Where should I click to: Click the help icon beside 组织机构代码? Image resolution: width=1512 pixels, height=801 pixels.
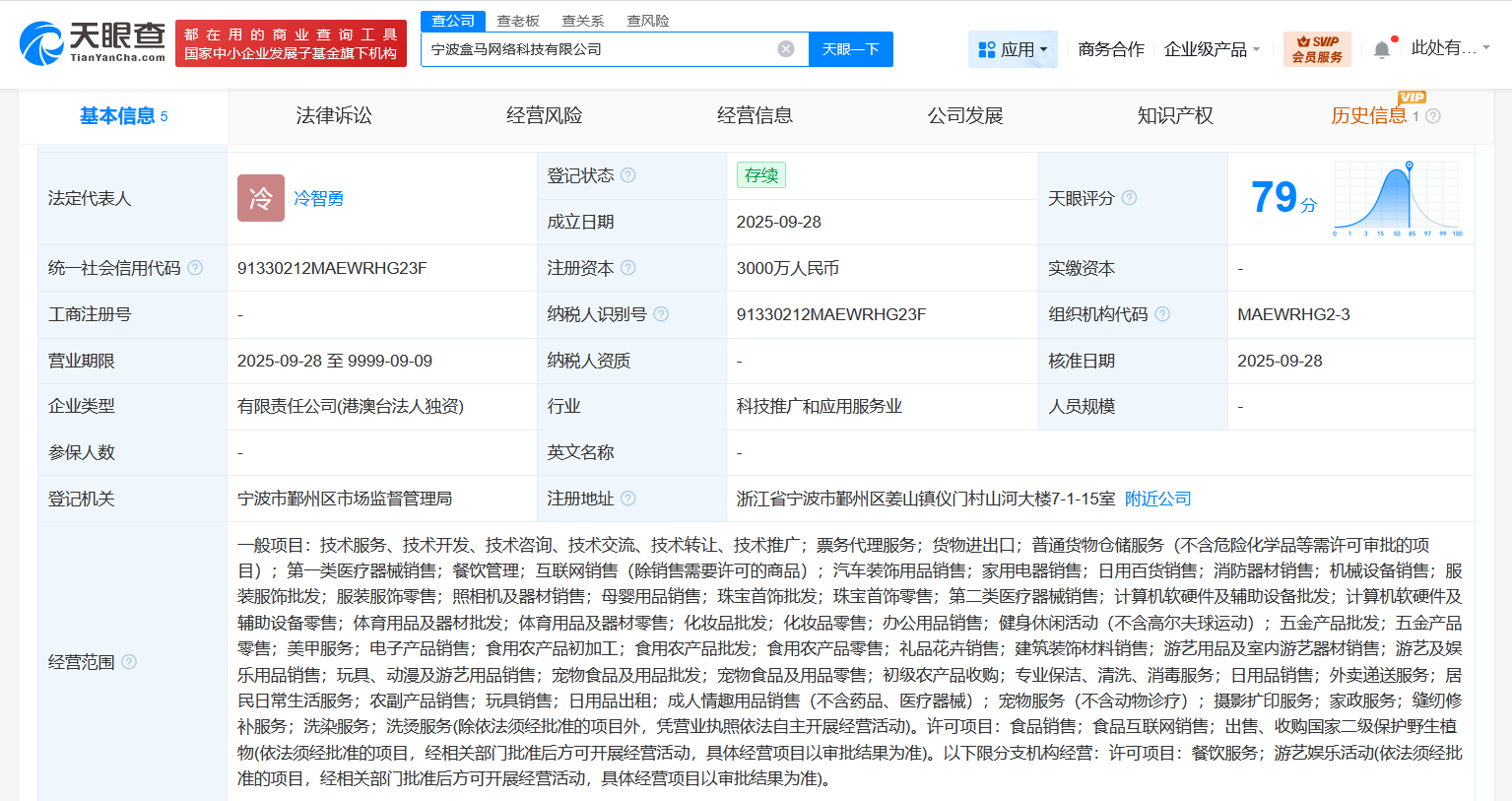pos(1163,313)
